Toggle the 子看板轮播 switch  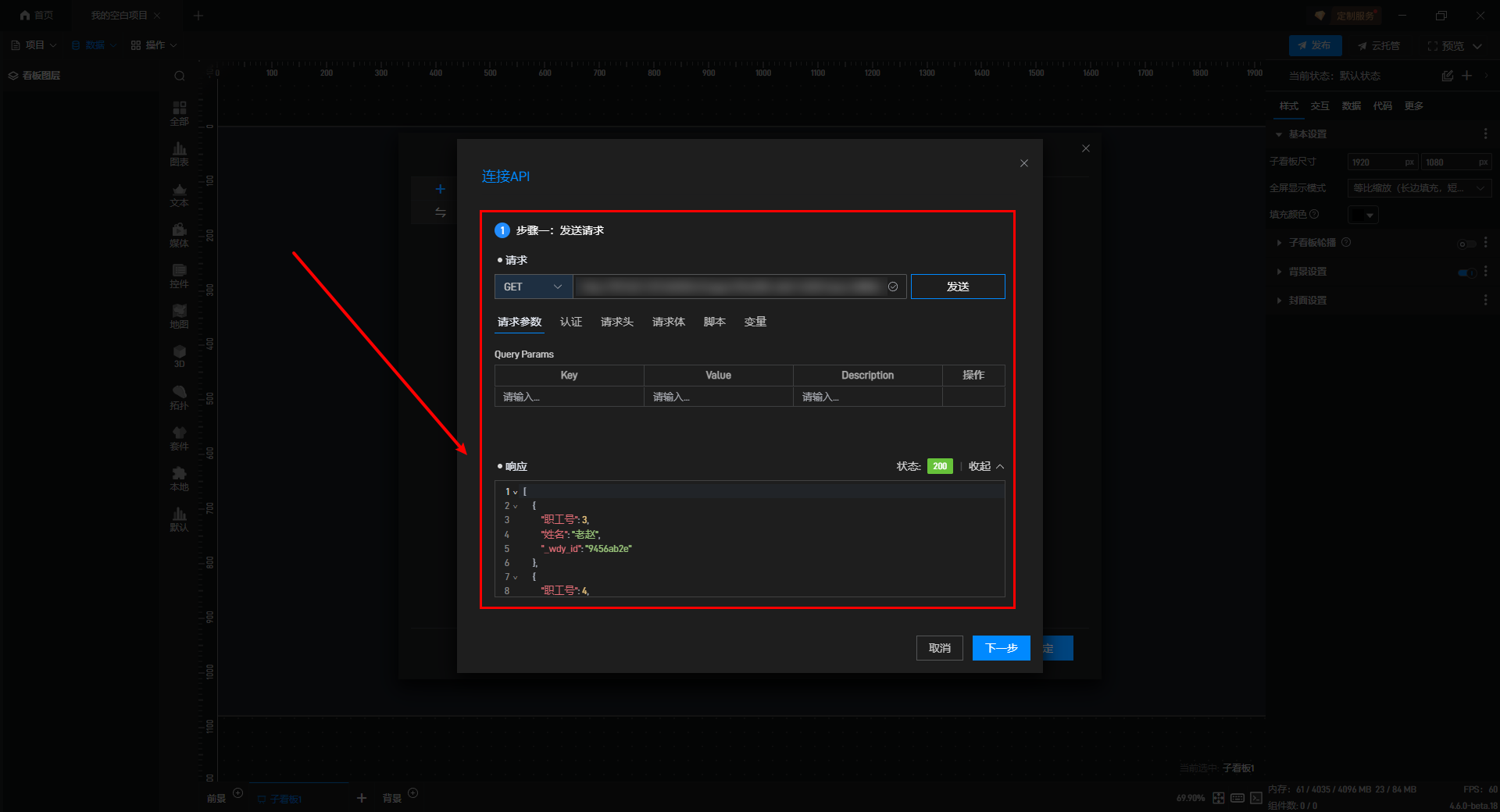(1466, 244)
